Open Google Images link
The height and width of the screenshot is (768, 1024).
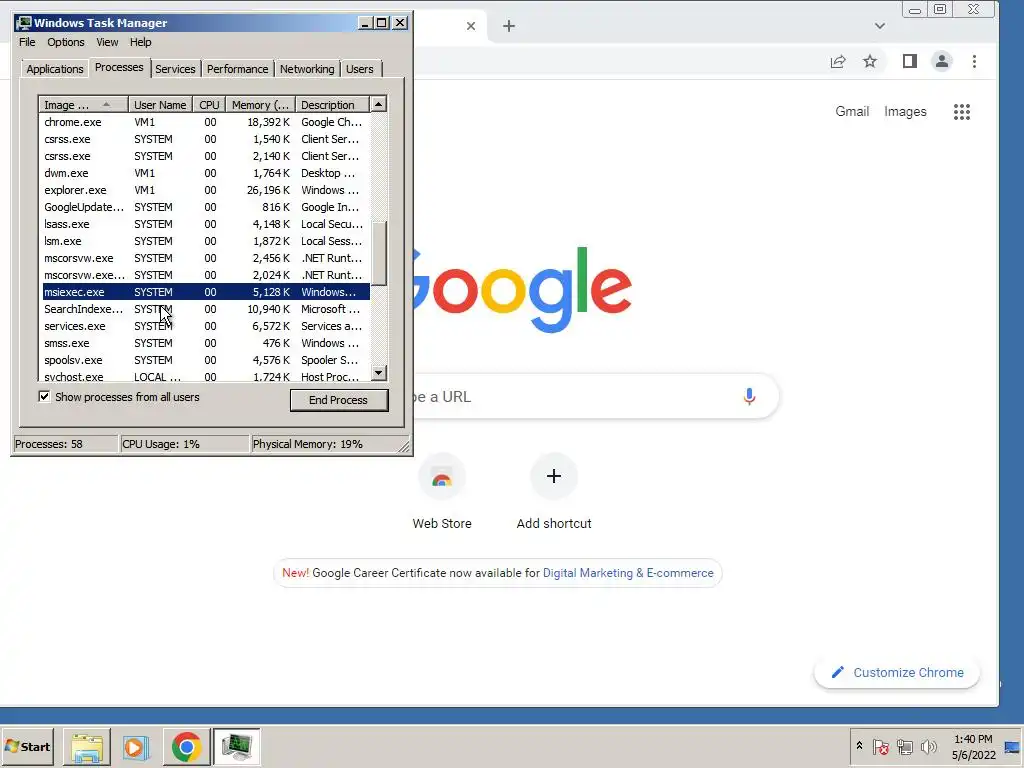[905, 112]
